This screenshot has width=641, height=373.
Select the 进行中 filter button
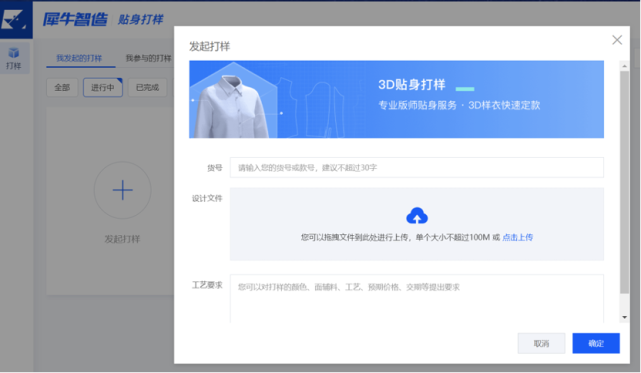click(x=103, y=88)
